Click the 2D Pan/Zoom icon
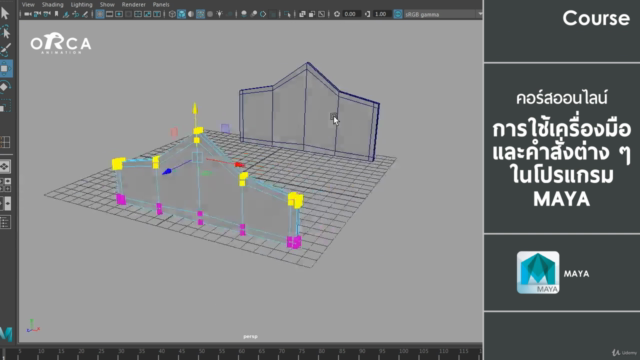 (x=76, y=14)
